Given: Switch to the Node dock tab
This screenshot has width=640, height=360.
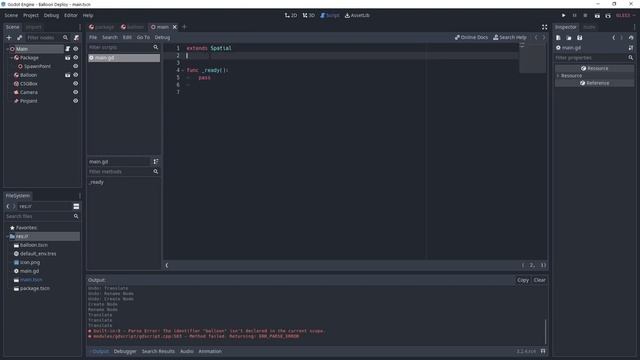Looking at the screenshot, I should 589,27.
